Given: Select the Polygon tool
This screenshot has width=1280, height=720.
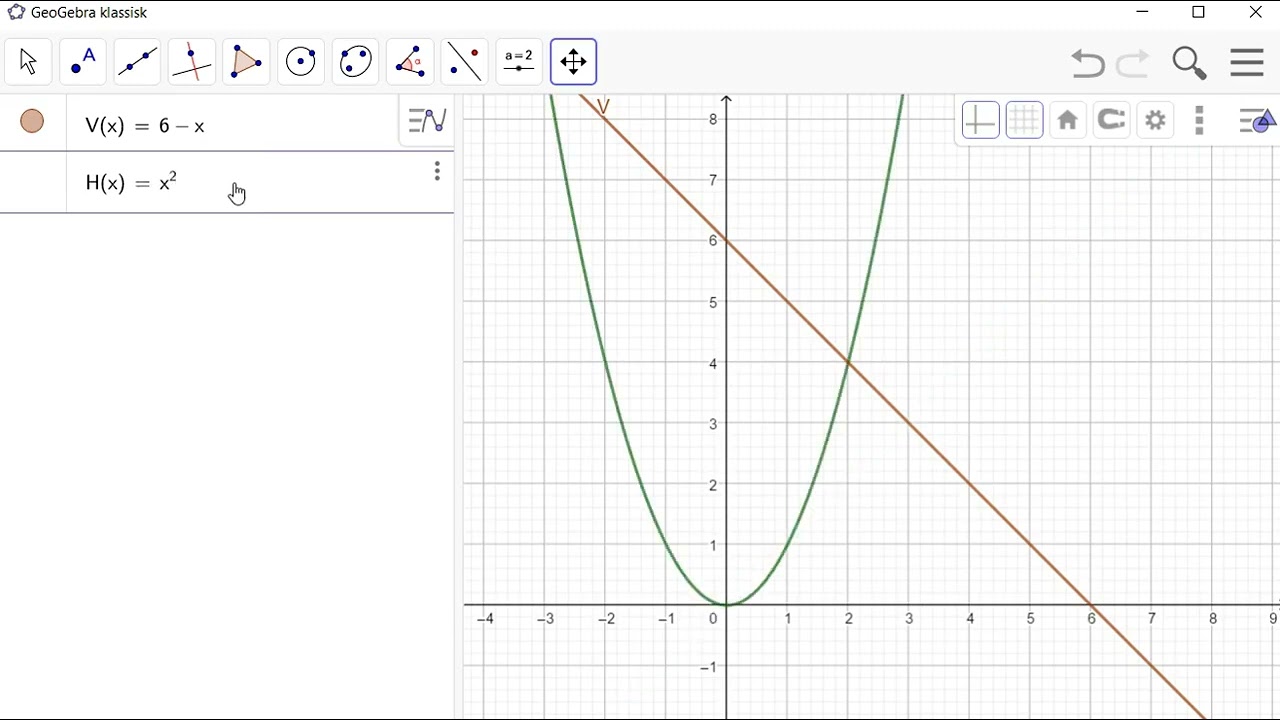Looking at the screenshot, I should coord(246,62).
